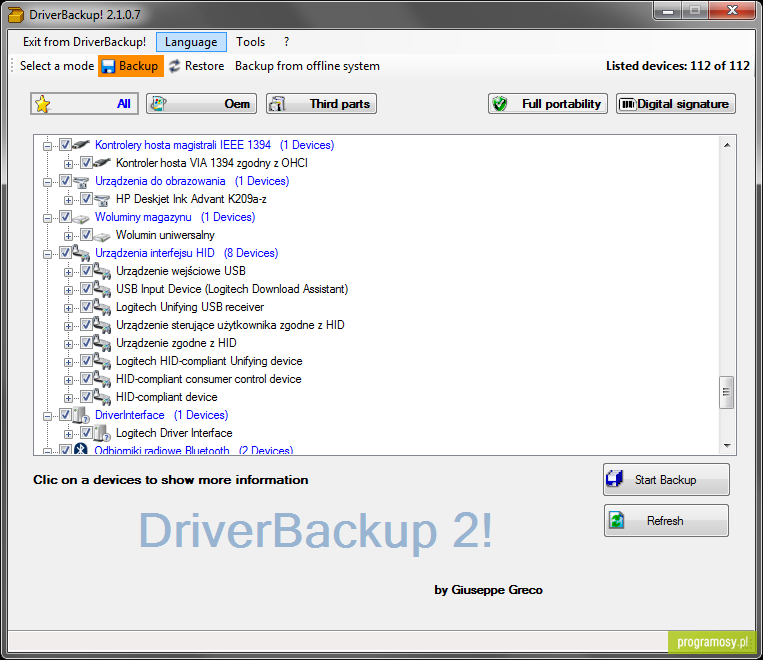Click the Restore arrows icon
Viewport: 763px width, 660px height.
174,66
